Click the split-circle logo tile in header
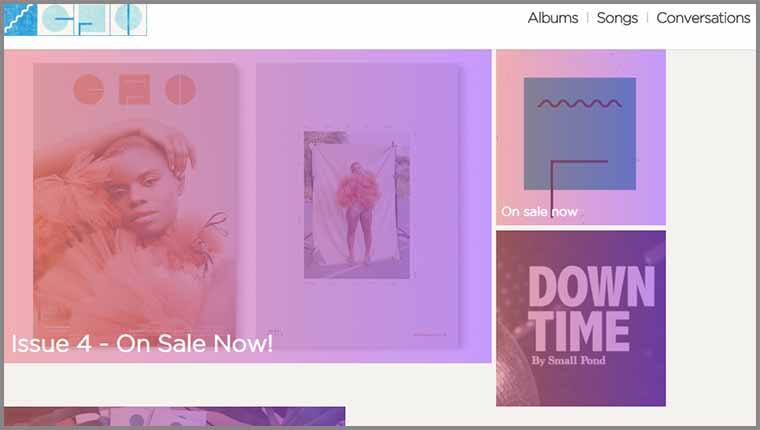The height and width of the screenshot is (430, 760). [x=128, y=19]
